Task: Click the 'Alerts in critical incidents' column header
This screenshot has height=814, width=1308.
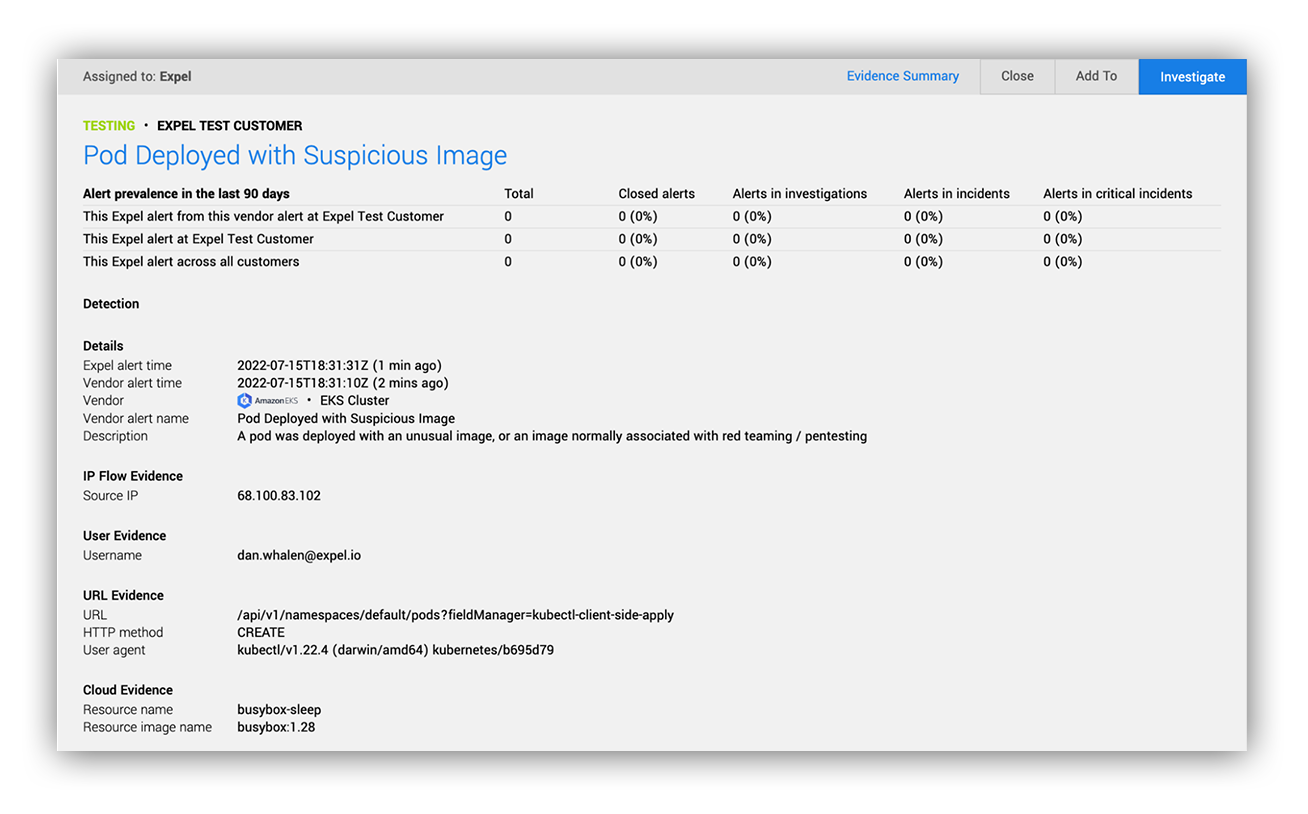Action: [x=1118, y=194]
